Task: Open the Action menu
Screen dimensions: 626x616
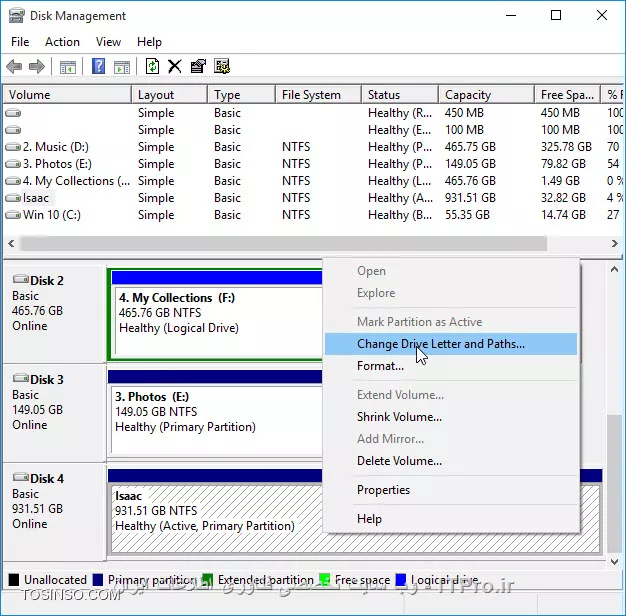Action: [x=62, y=42]
